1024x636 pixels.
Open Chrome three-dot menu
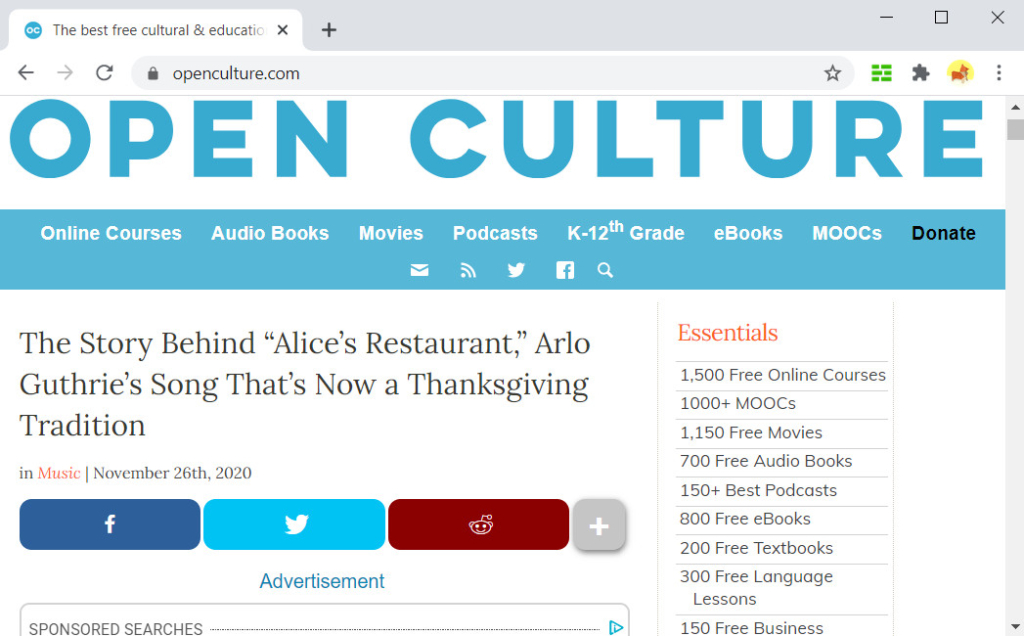click(x=999, y=72)
